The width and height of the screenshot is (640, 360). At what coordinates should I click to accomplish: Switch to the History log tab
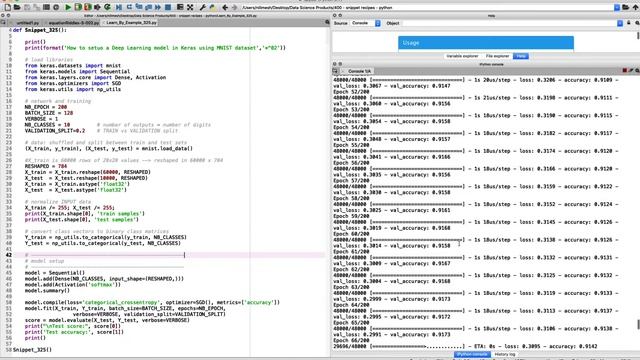pos(505,354)
